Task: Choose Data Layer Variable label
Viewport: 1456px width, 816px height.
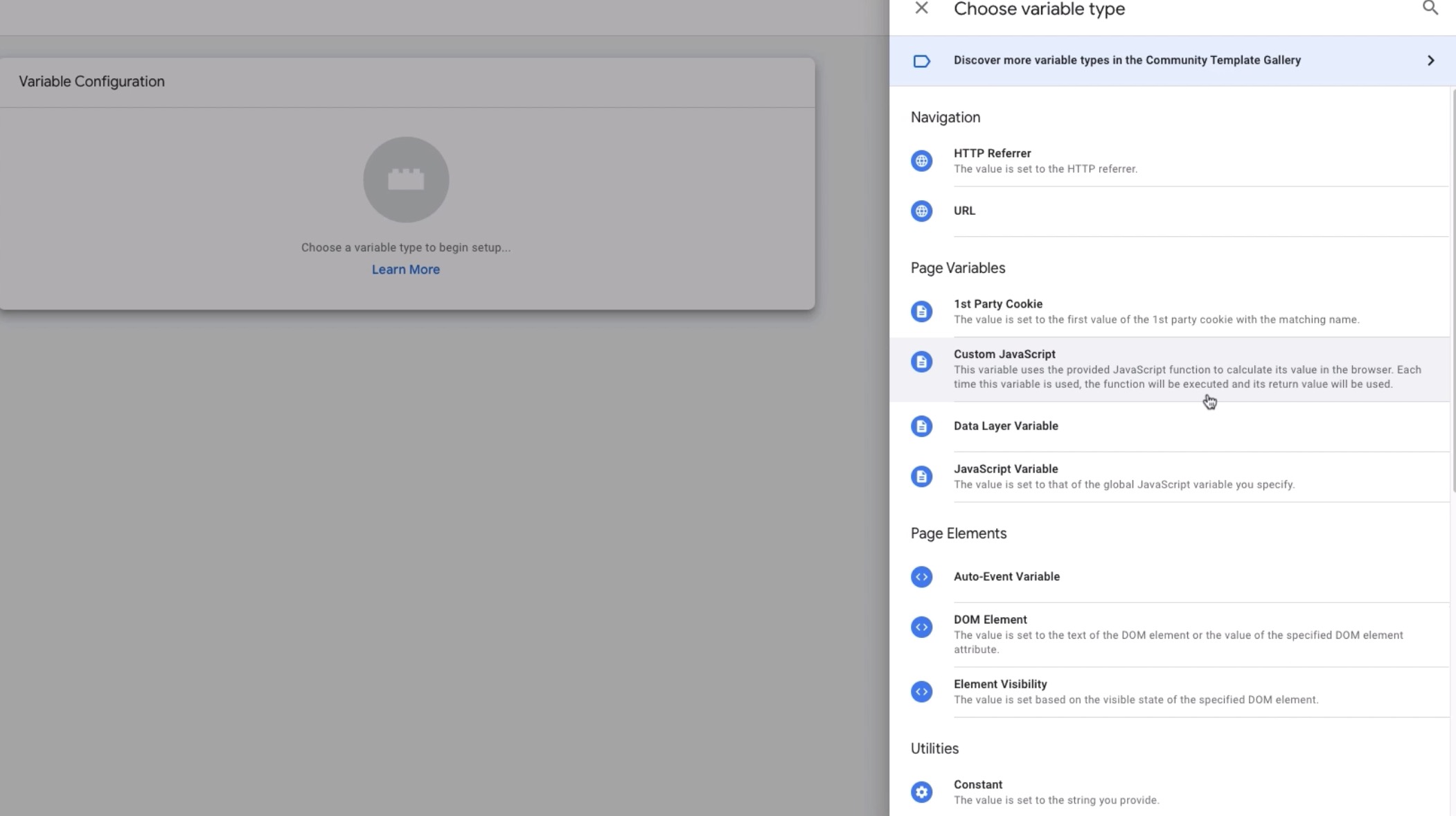Action: coord(1005,426)
